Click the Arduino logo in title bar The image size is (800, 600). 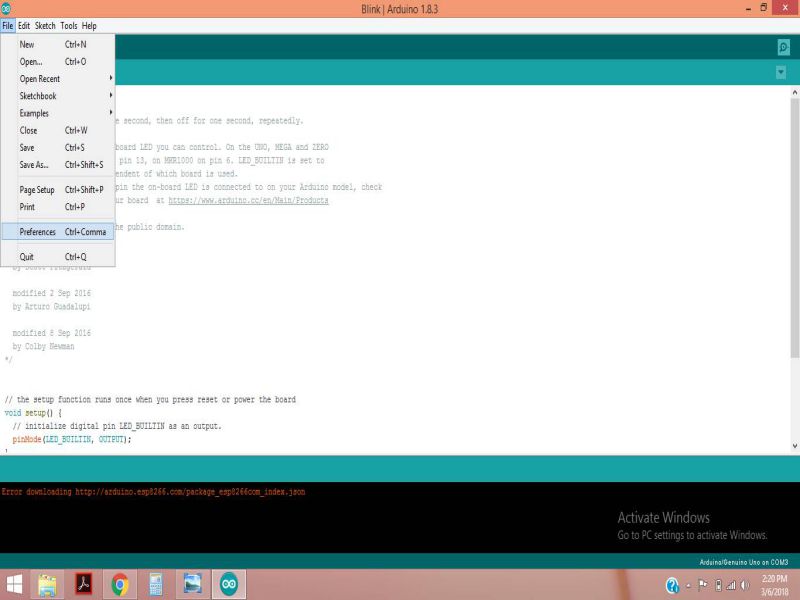coord(6,8)
